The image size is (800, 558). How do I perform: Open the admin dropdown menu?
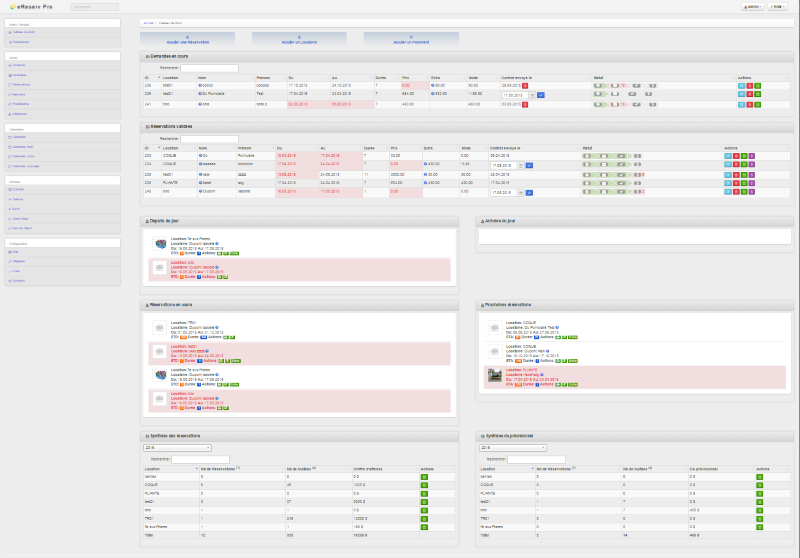click(x=752, y=6)
